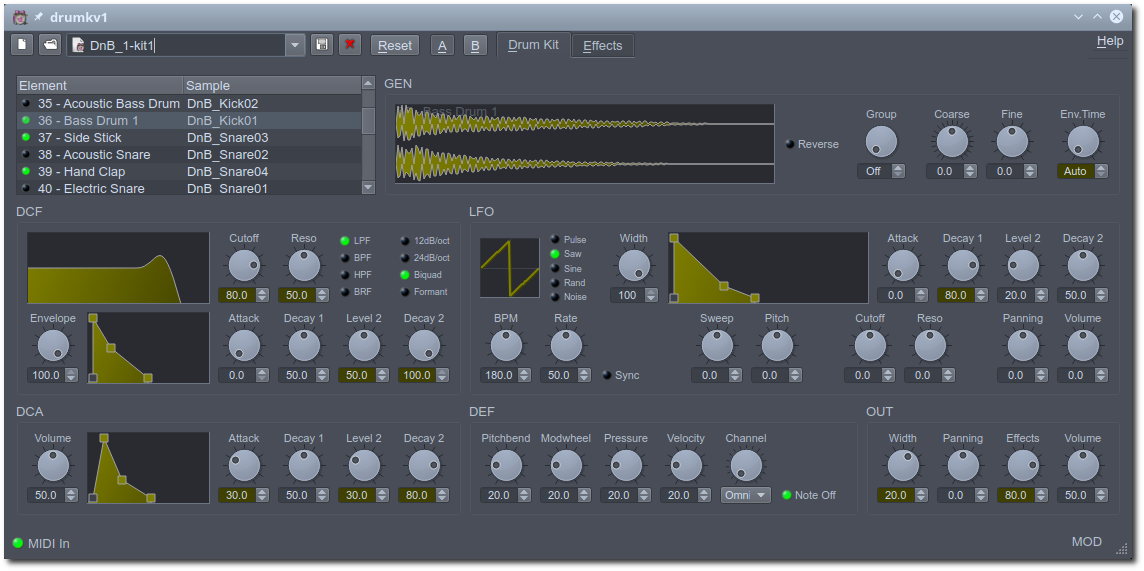Click the drumkv1 app icon in title bar

pos(20,17)
